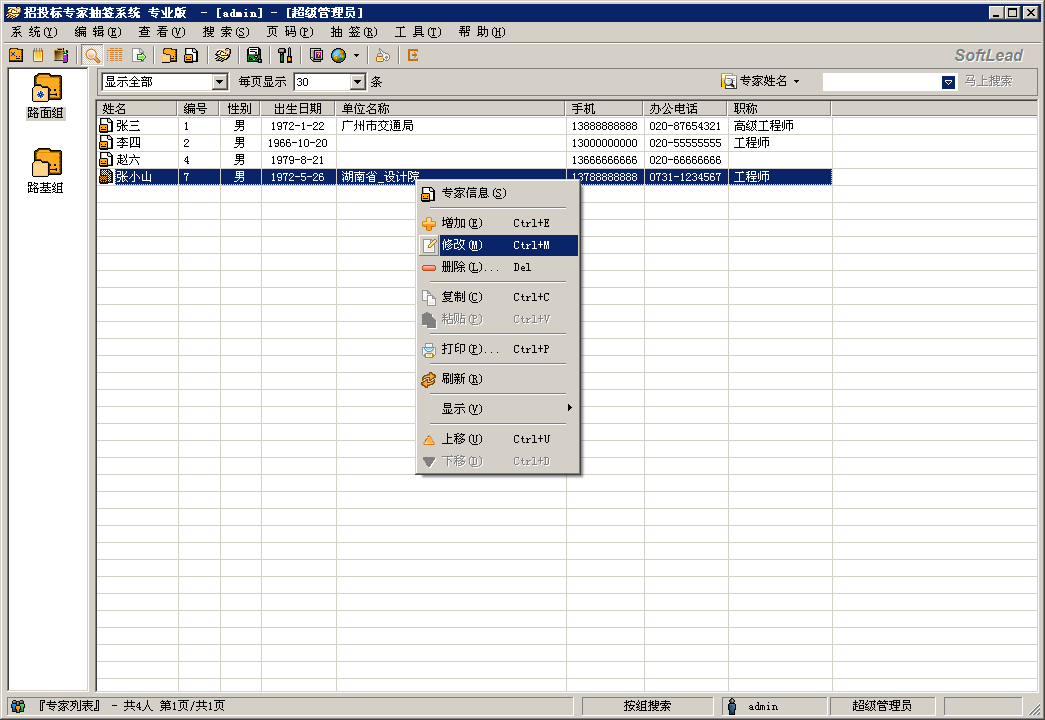Open the per-page count 30 dropdown

358,81
